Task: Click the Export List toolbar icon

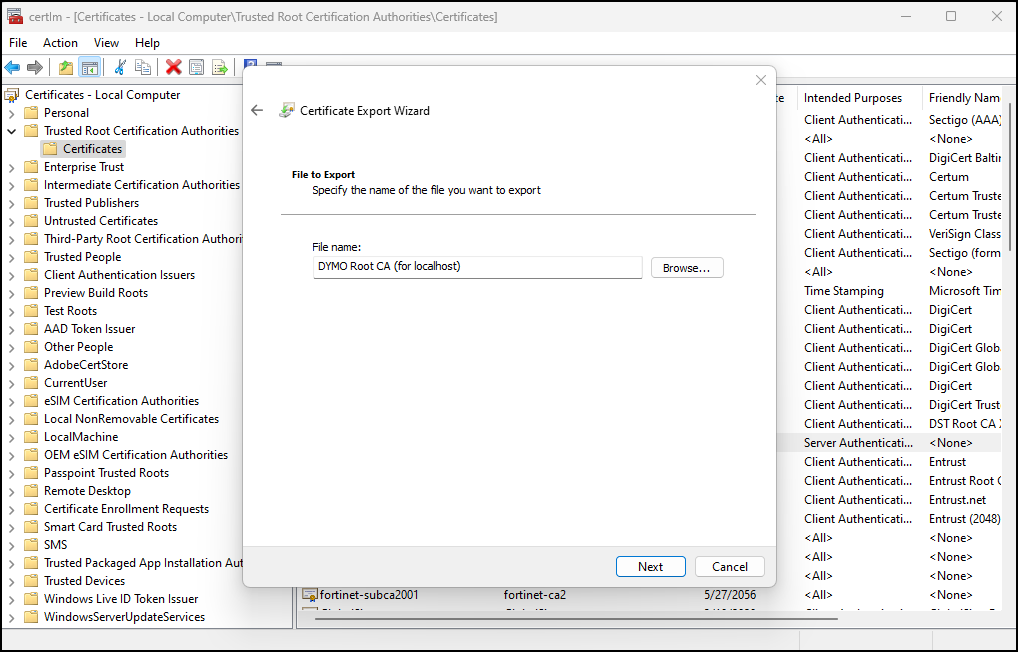Action: pos(220,67)
